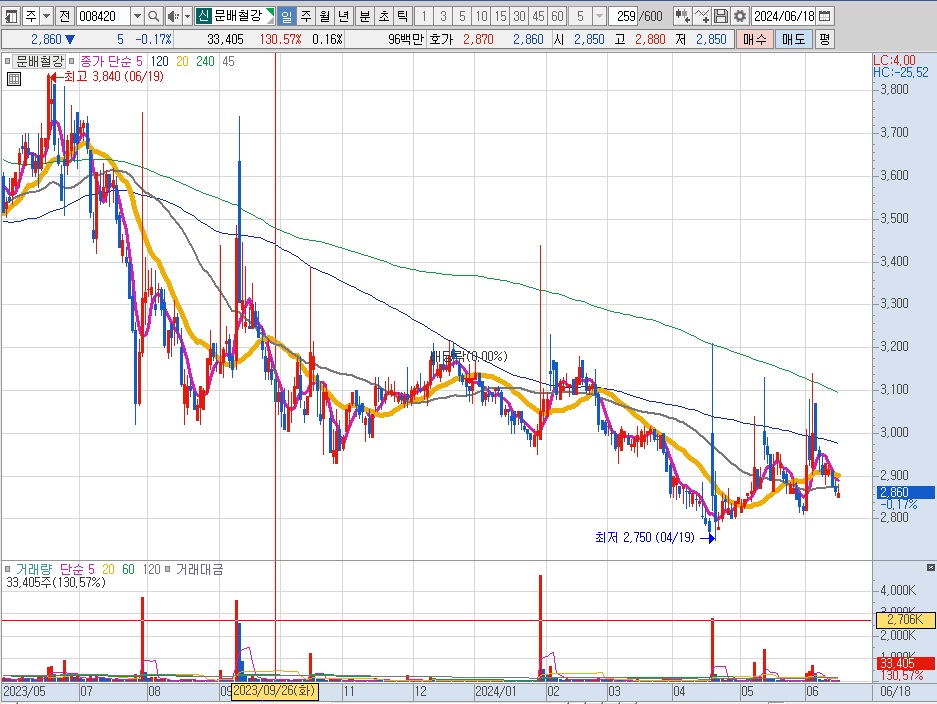Switch to 주 weekly chart period

point(306,16)
